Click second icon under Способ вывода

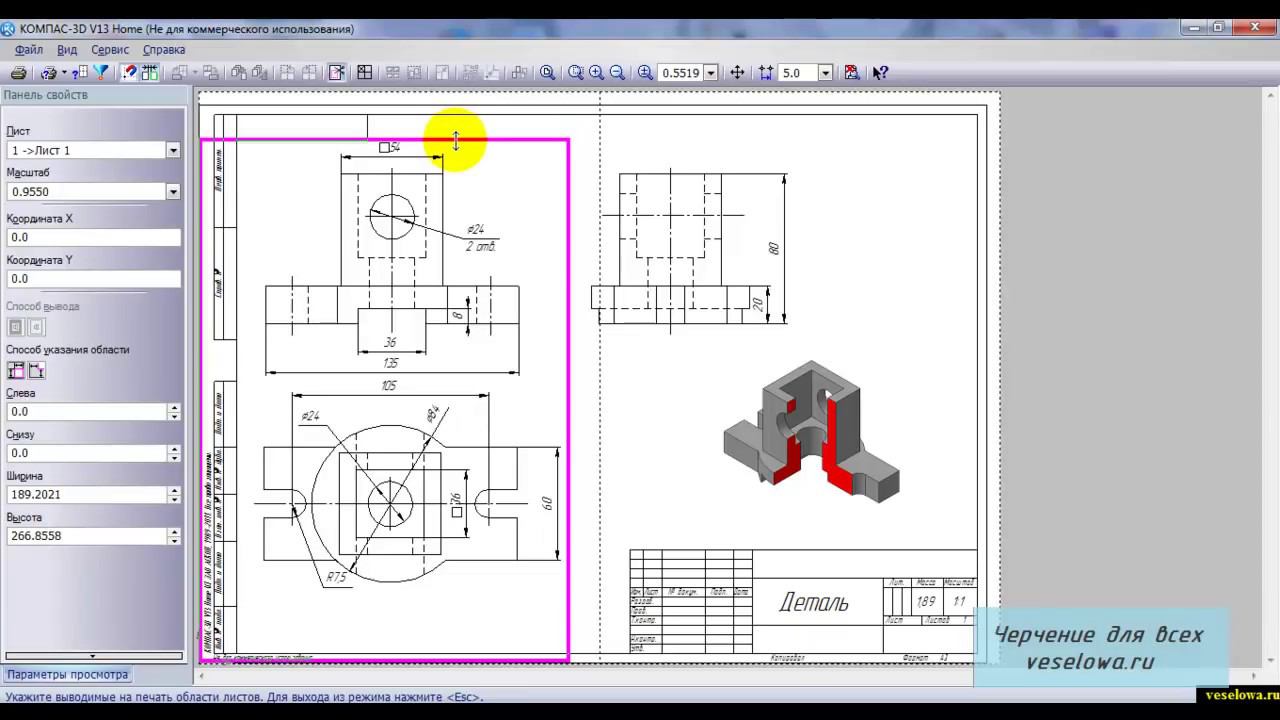(x=36, y=327)
